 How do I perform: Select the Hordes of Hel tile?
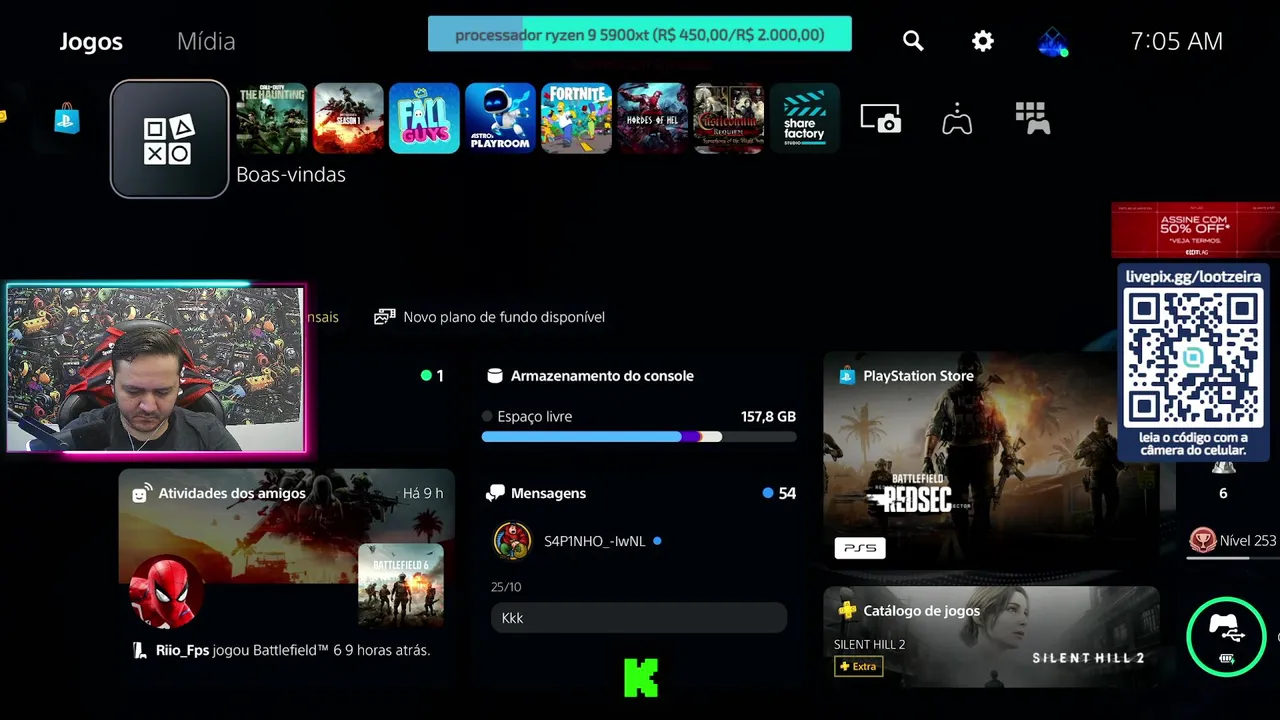point(652,118)
